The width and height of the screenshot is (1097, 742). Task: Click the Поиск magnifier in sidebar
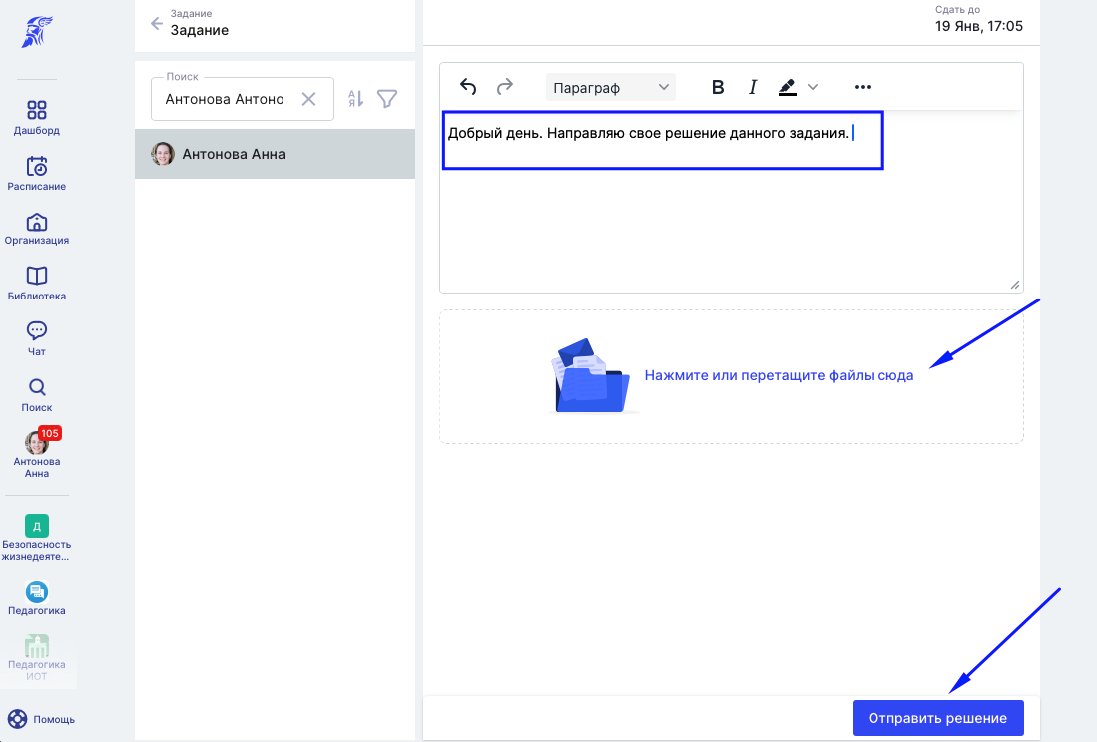point(36,387)
